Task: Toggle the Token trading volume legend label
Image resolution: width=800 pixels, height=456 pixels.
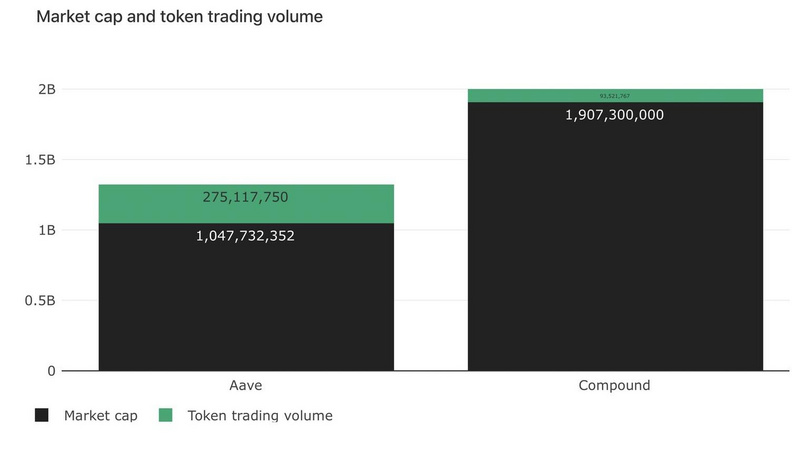Action: (x=260, y=415)
